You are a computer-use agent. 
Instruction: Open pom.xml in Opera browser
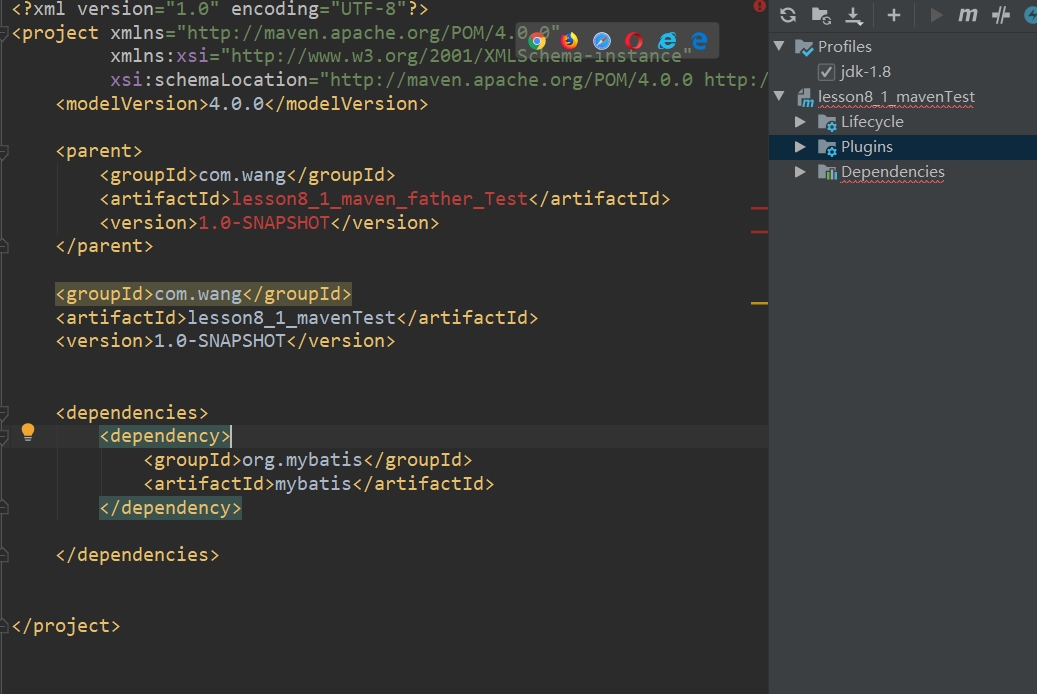[x=634, y=41]
